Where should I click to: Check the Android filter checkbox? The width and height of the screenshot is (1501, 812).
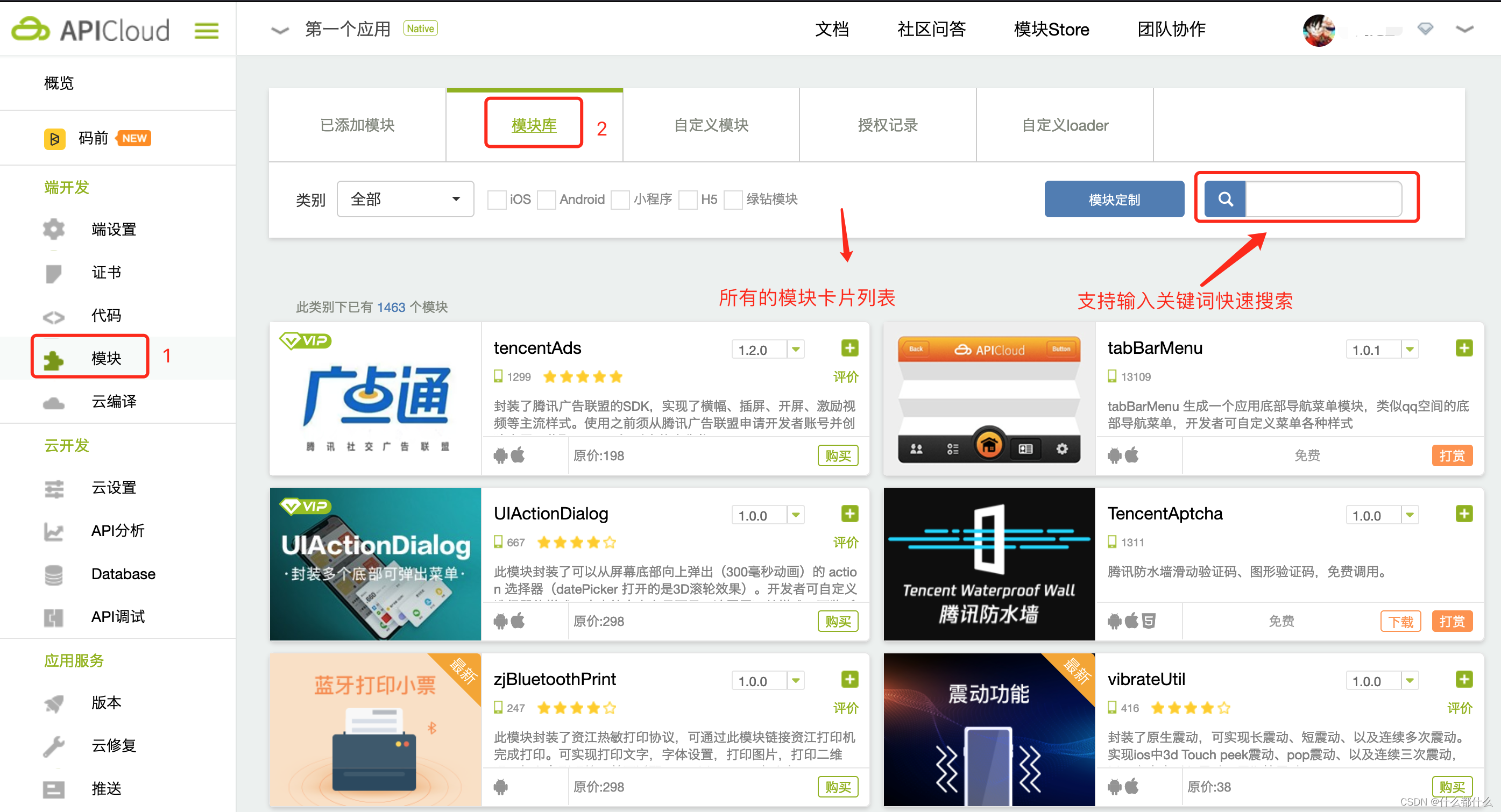tap(546, 200)
